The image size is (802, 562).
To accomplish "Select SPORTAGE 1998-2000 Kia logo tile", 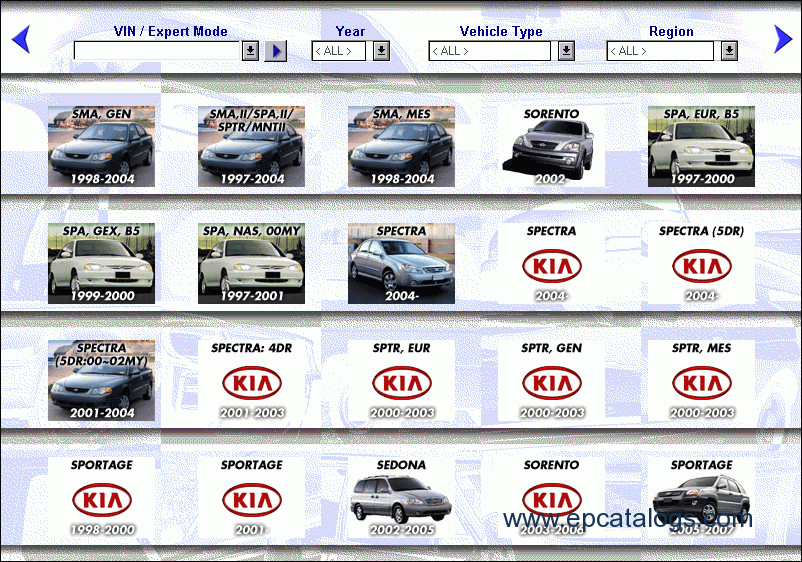I will [101, 499].
